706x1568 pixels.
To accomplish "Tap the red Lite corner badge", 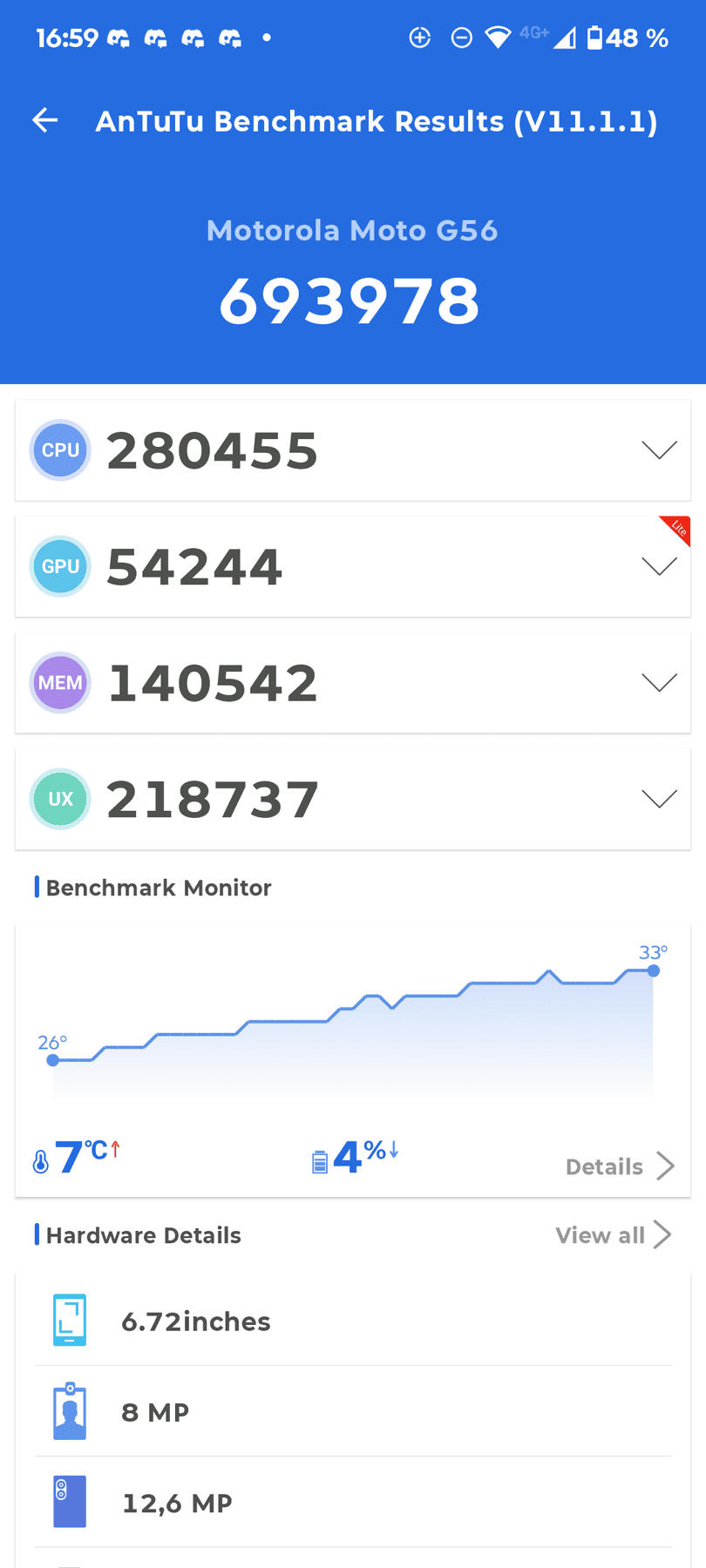I will (x=678, y=529).
